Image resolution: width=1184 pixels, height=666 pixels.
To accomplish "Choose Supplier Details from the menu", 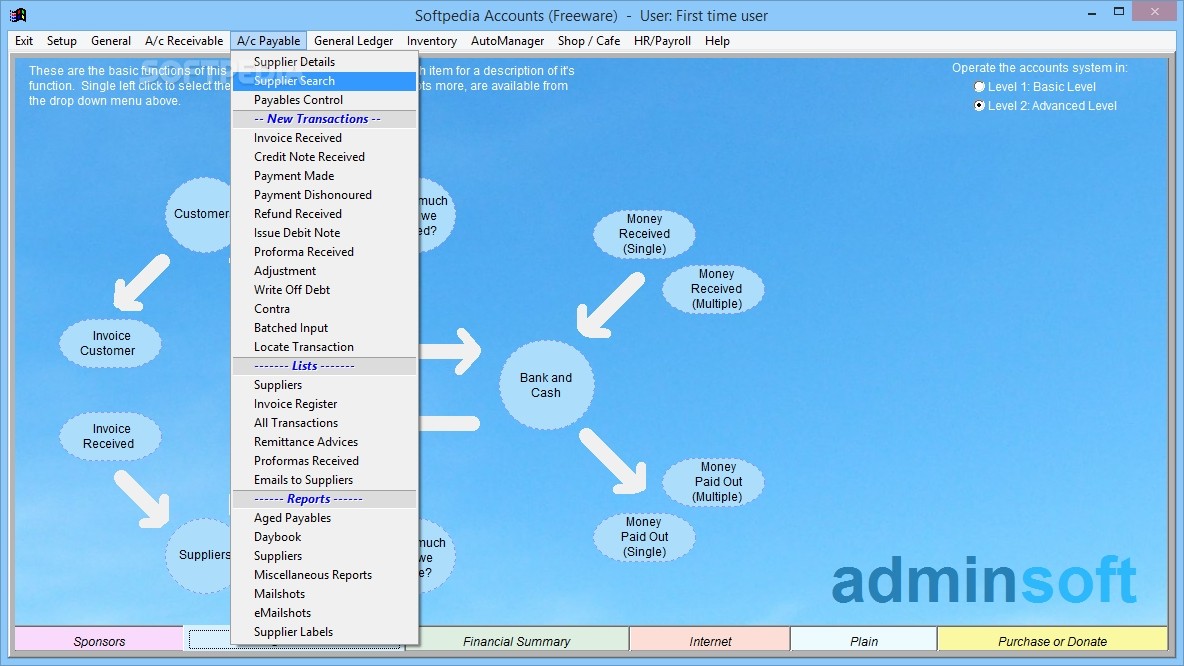I will (325, 62).
